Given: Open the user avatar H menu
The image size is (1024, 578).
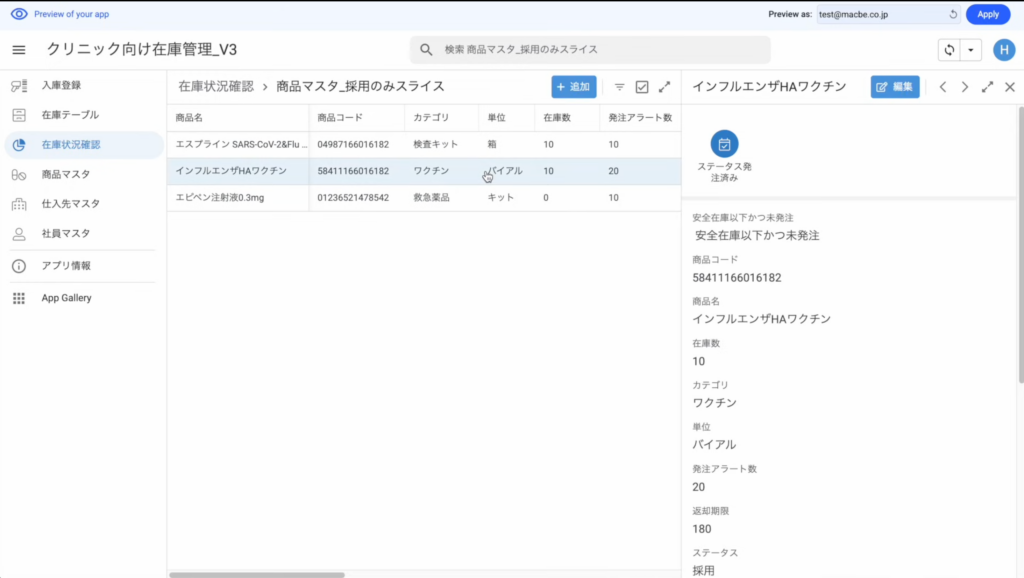Looking at the screenshot, I should click(1003, 50).
